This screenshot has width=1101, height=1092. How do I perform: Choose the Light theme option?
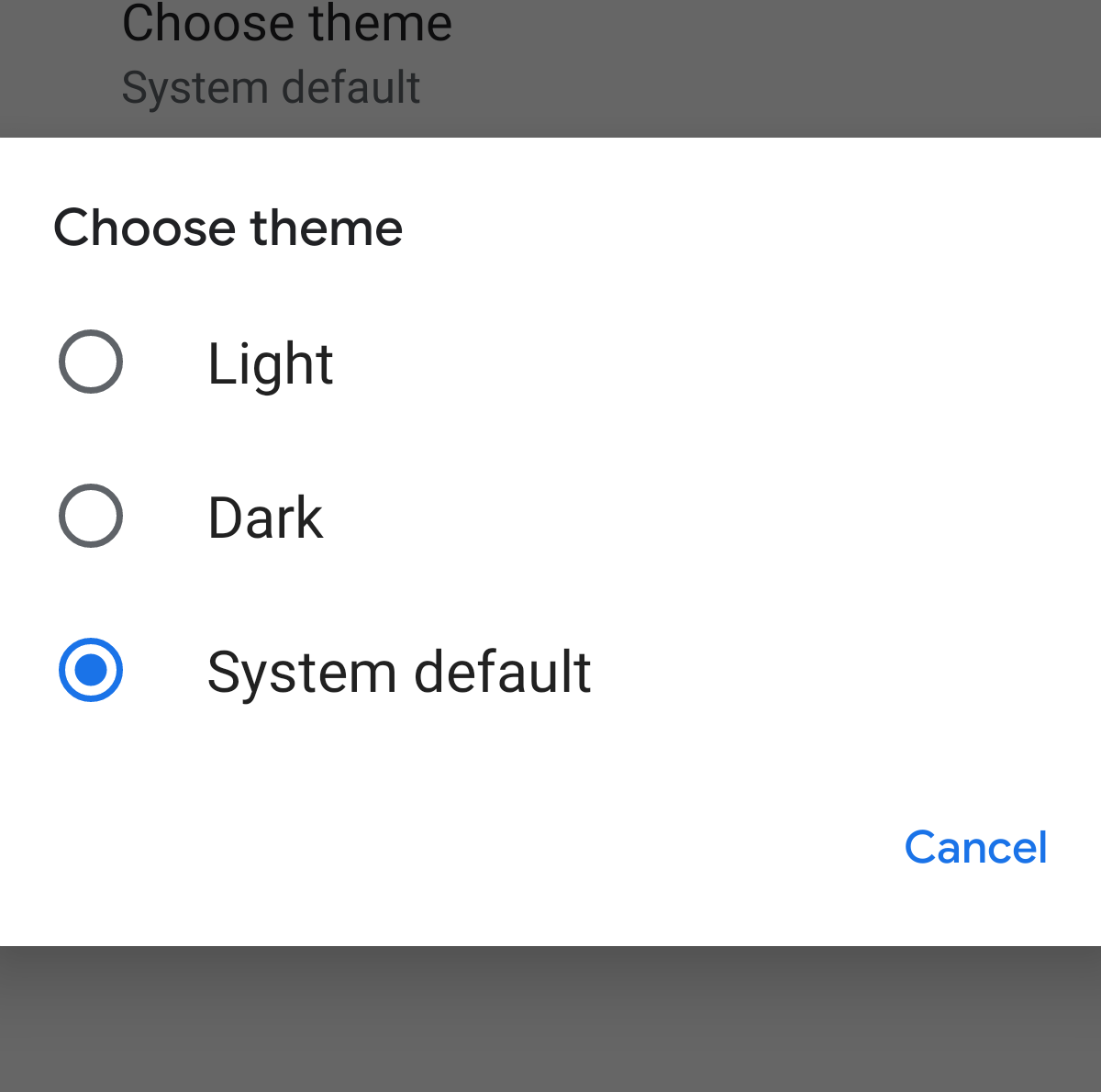pyautogui.click(x=270, y=362)
